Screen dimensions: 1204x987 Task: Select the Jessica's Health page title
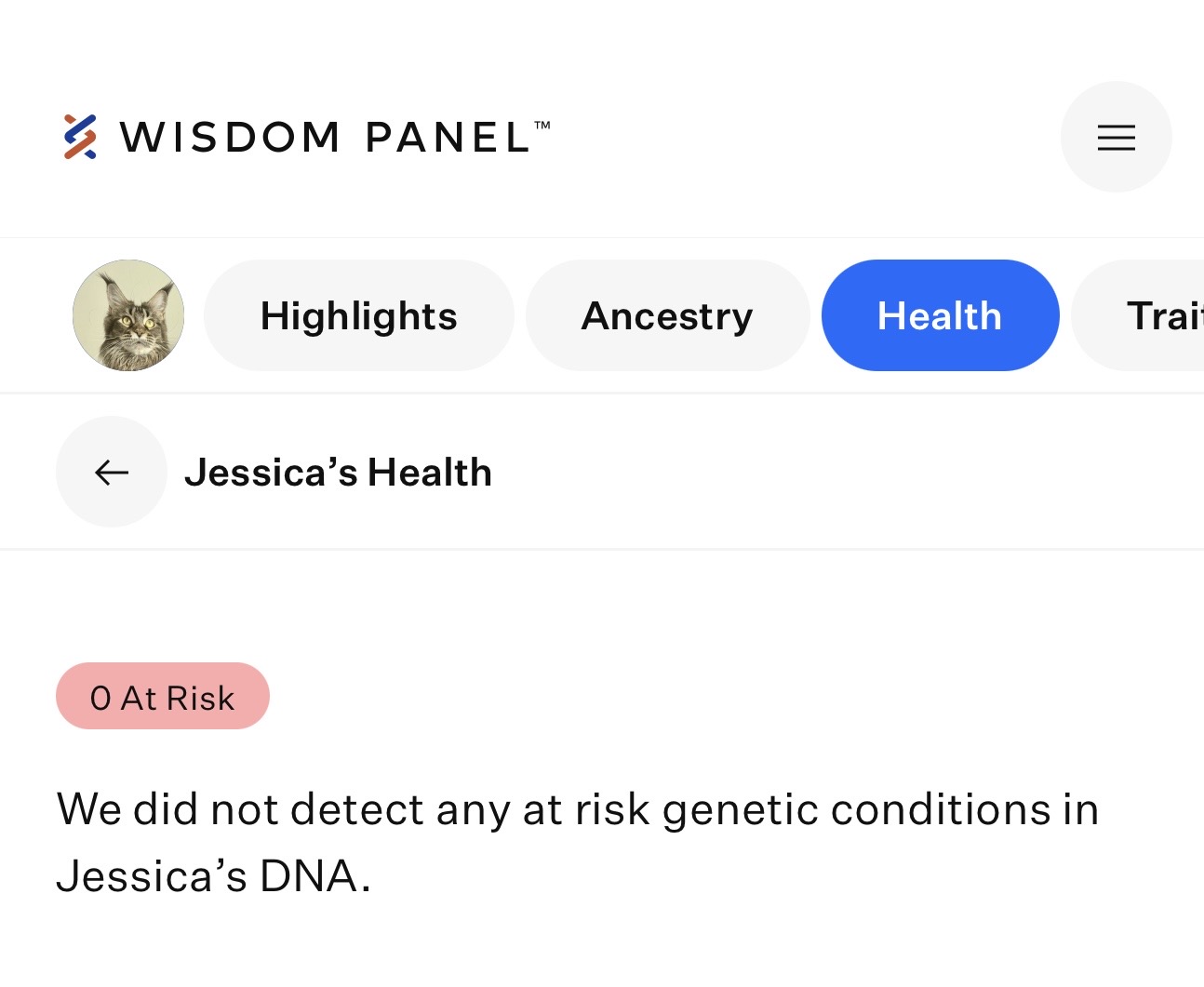click(x=338, y=473)
